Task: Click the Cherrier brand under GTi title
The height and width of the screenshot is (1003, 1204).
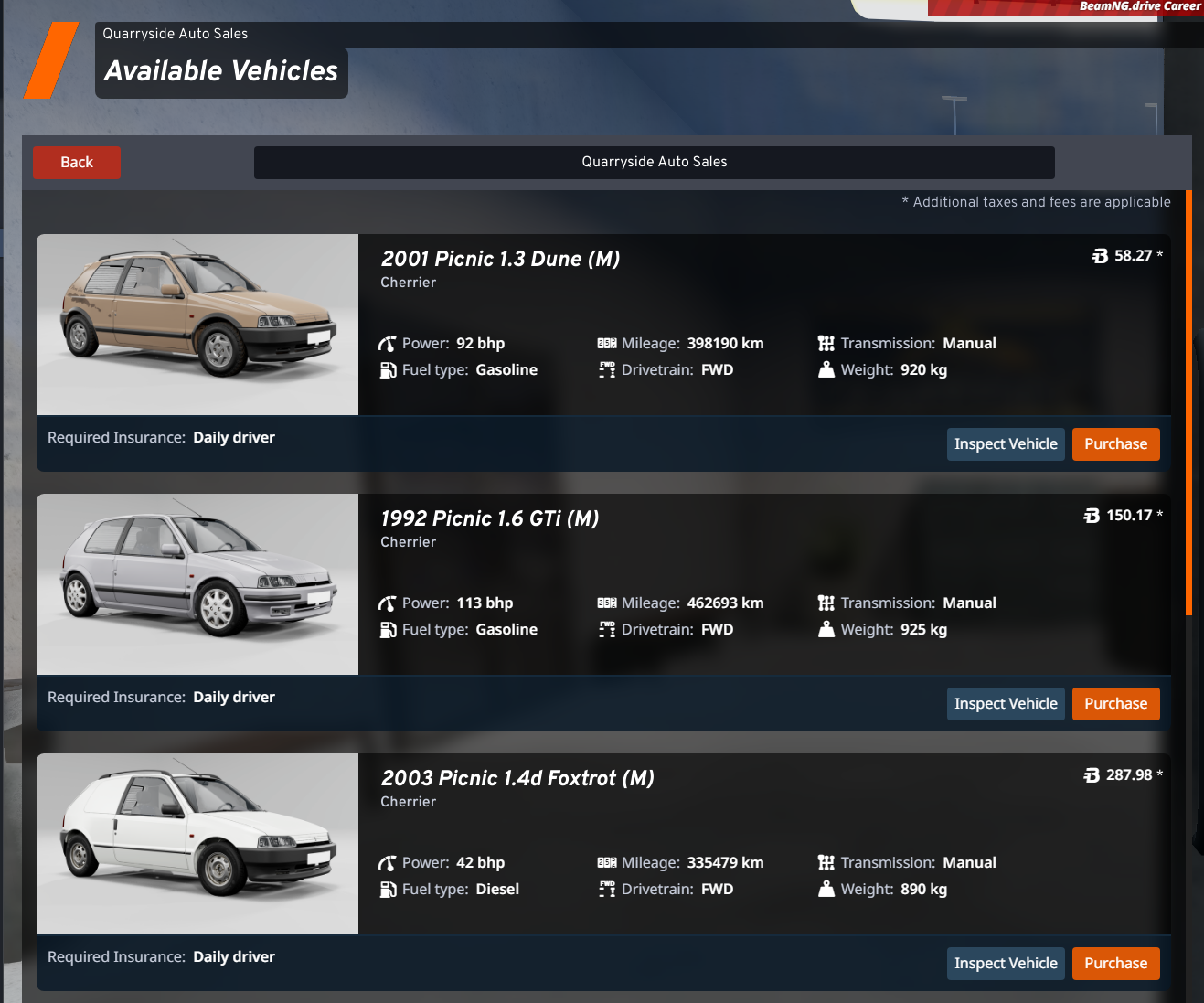Action: [x=409, y=542]
